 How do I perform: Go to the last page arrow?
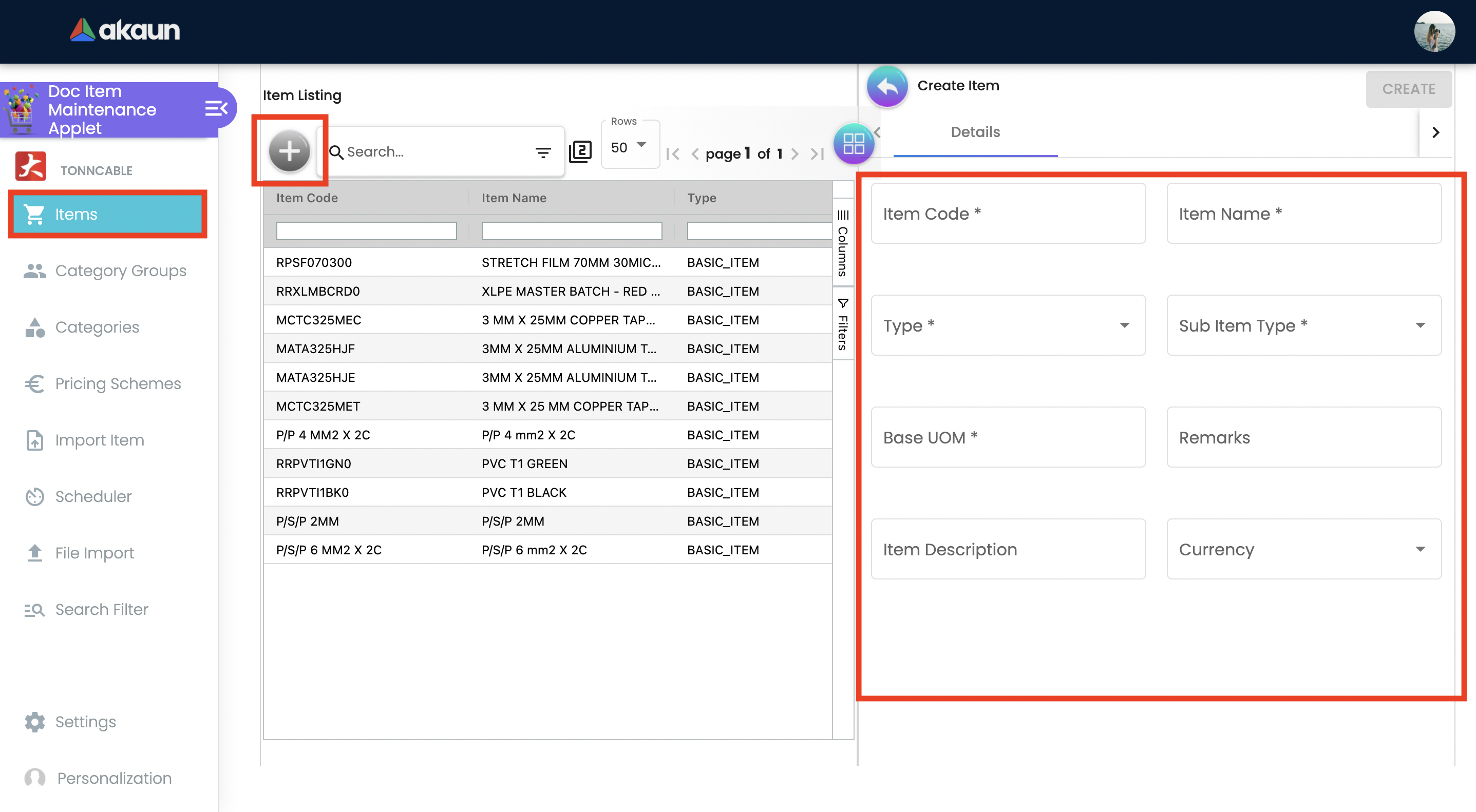coord(818,154)
